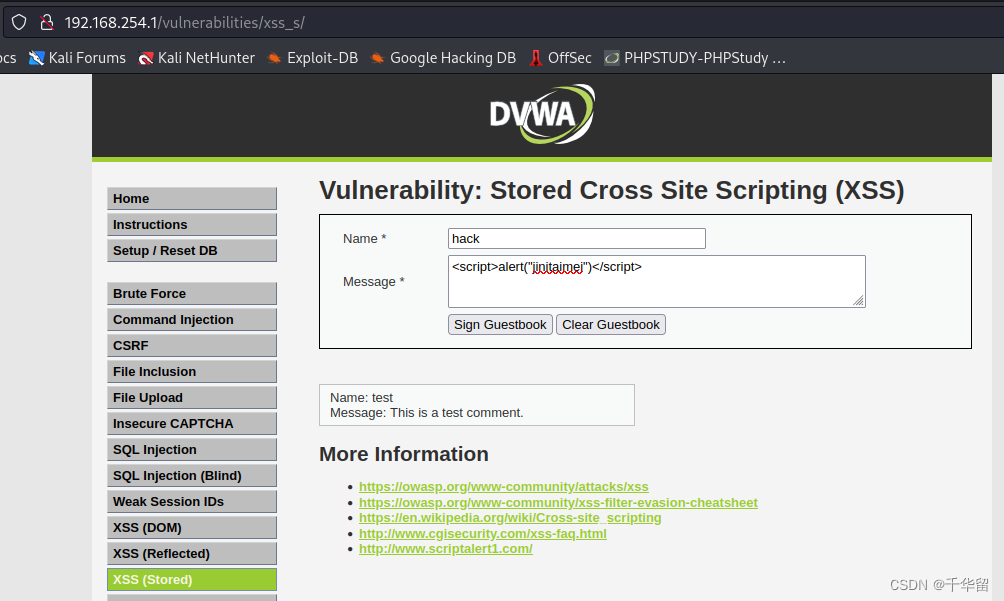This screenshot has height=601, width=1004.
Task: Click 'This is a test comment.' message
Action: tap(457, 413)
